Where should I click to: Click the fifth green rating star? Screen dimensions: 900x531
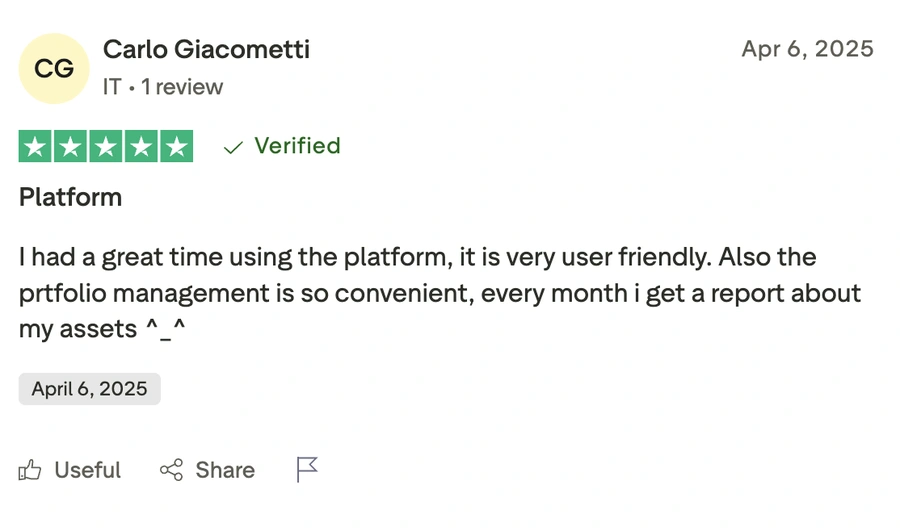point(176,147)
